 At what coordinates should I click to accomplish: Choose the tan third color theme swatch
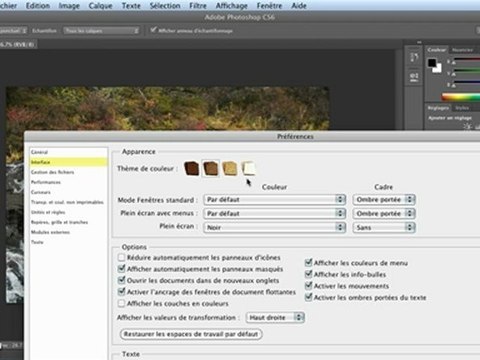point(230,168)
